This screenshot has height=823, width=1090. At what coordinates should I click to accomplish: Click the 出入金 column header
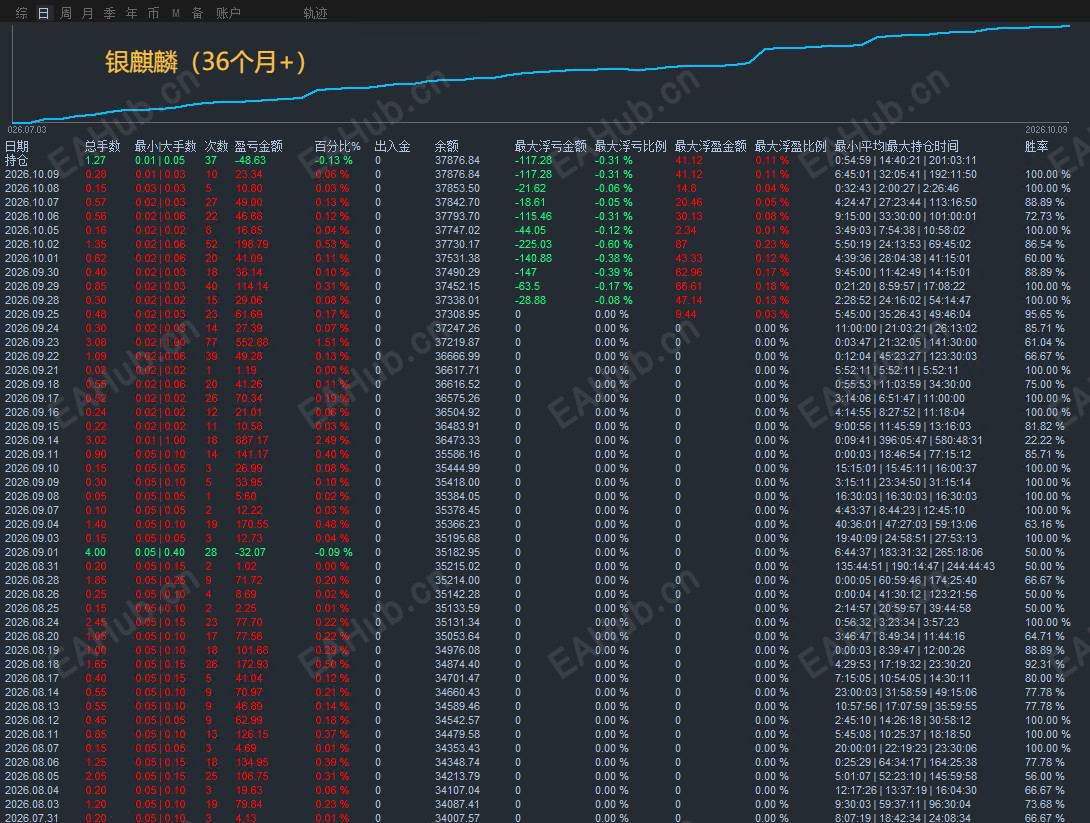click(x=393, y=146)
